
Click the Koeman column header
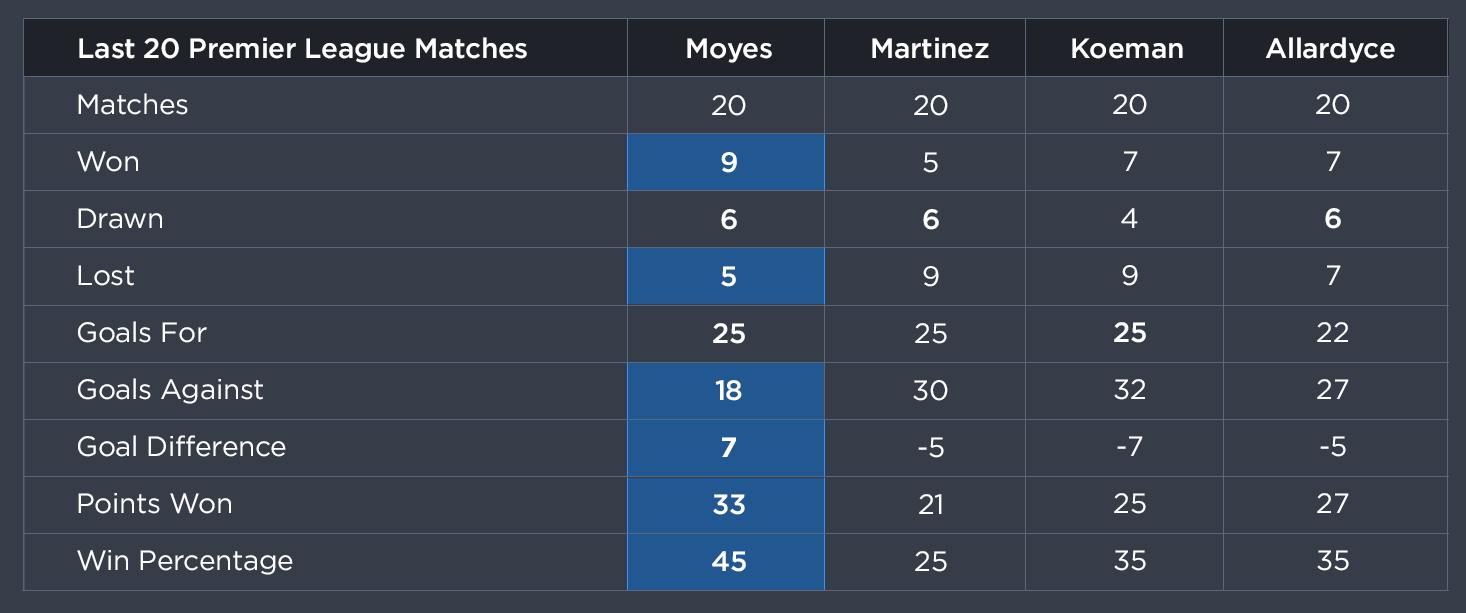pos(1128,48)
